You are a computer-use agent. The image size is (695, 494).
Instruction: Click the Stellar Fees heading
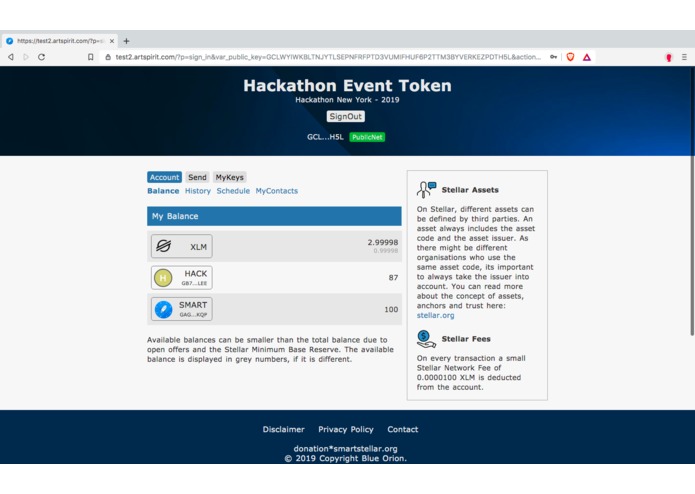click(x=466, y=339)
